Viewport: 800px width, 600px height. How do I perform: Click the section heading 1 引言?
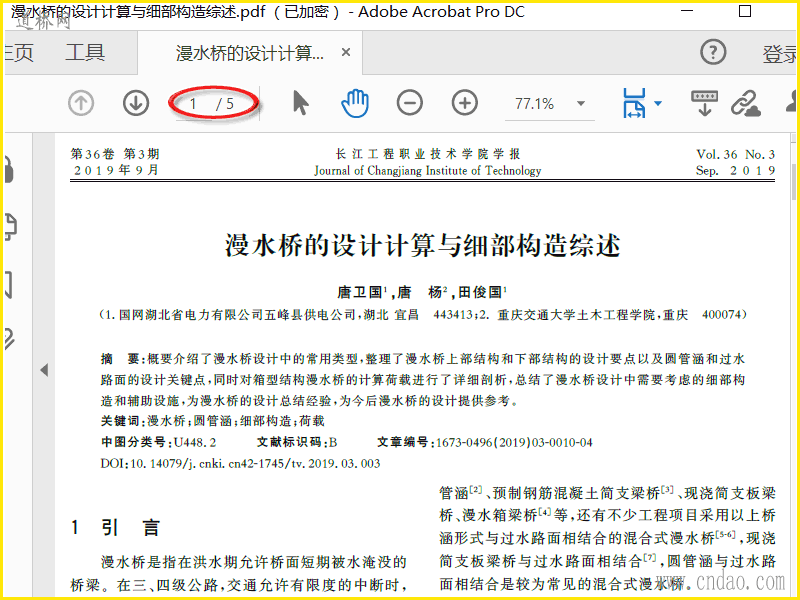tap(115, 528)
